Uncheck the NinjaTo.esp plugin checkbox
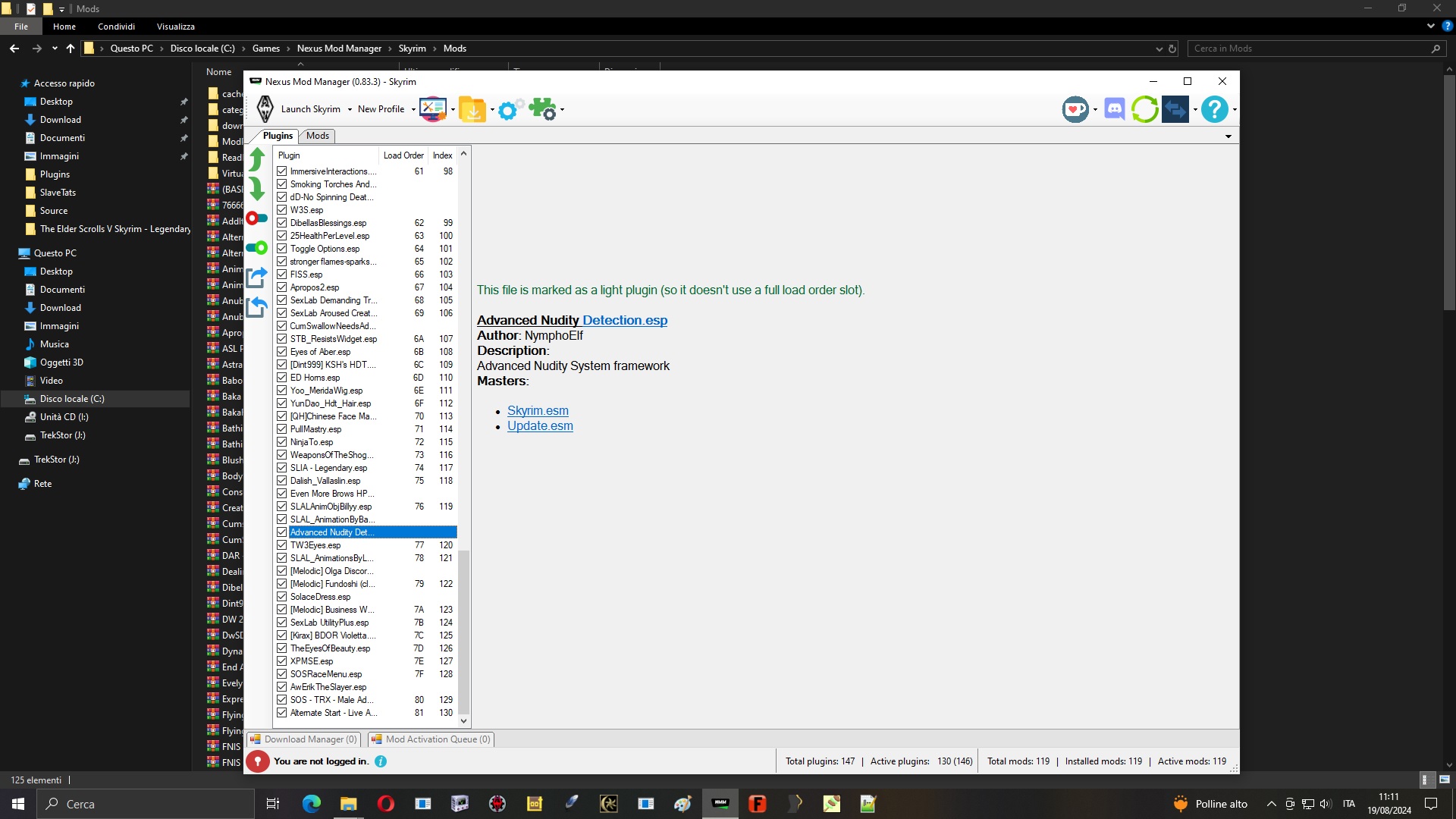1456x819 pixels. [x=282, y=442]
